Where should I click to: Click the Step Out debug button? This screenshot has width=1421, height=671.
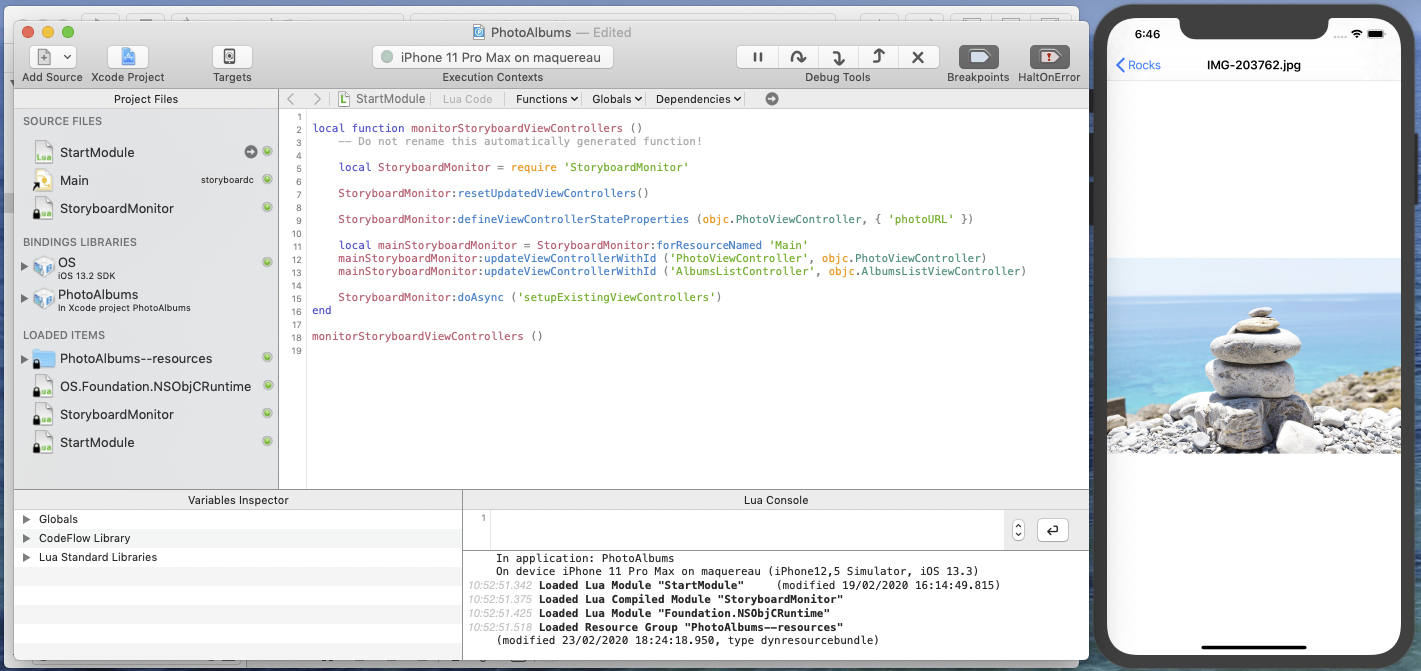click(878, 57)
